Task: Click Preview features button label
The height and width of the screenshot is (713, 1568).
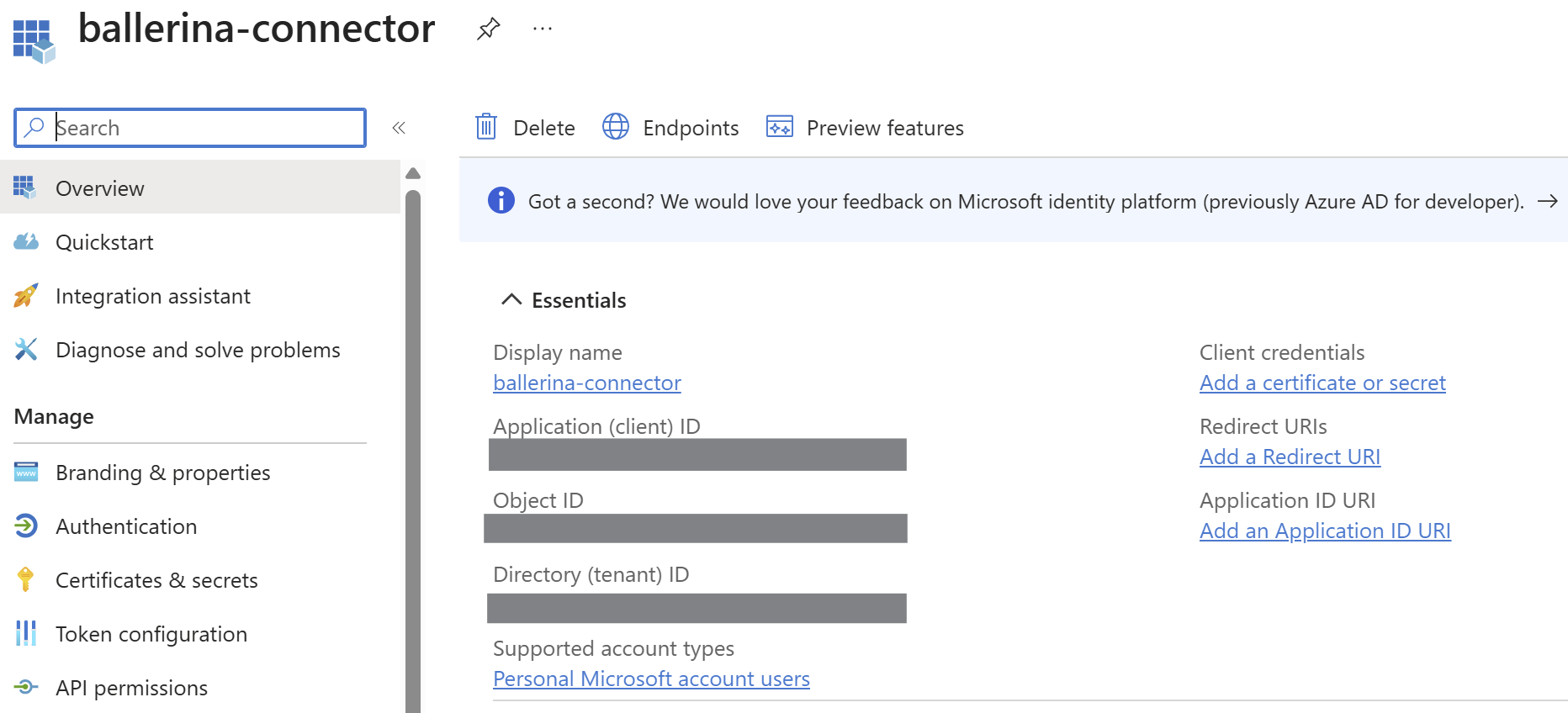Action: click(x=885, y=128)
